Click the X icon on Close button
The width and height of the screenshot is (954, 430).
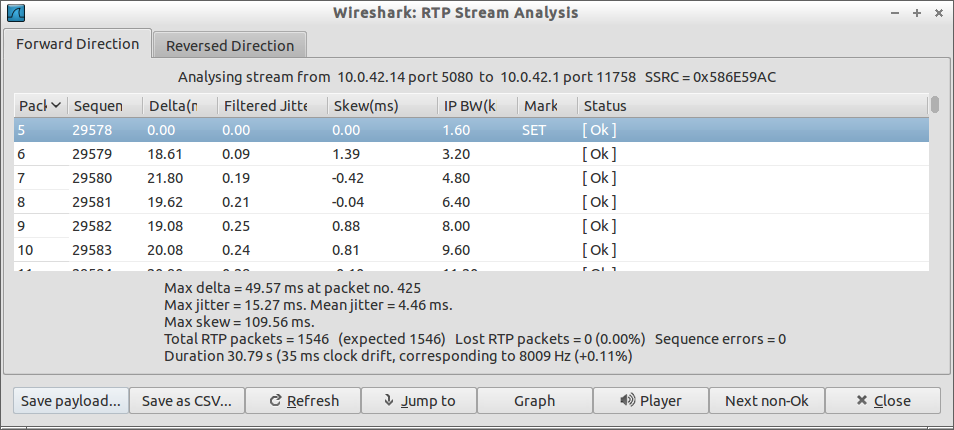(x=861, y=400)
